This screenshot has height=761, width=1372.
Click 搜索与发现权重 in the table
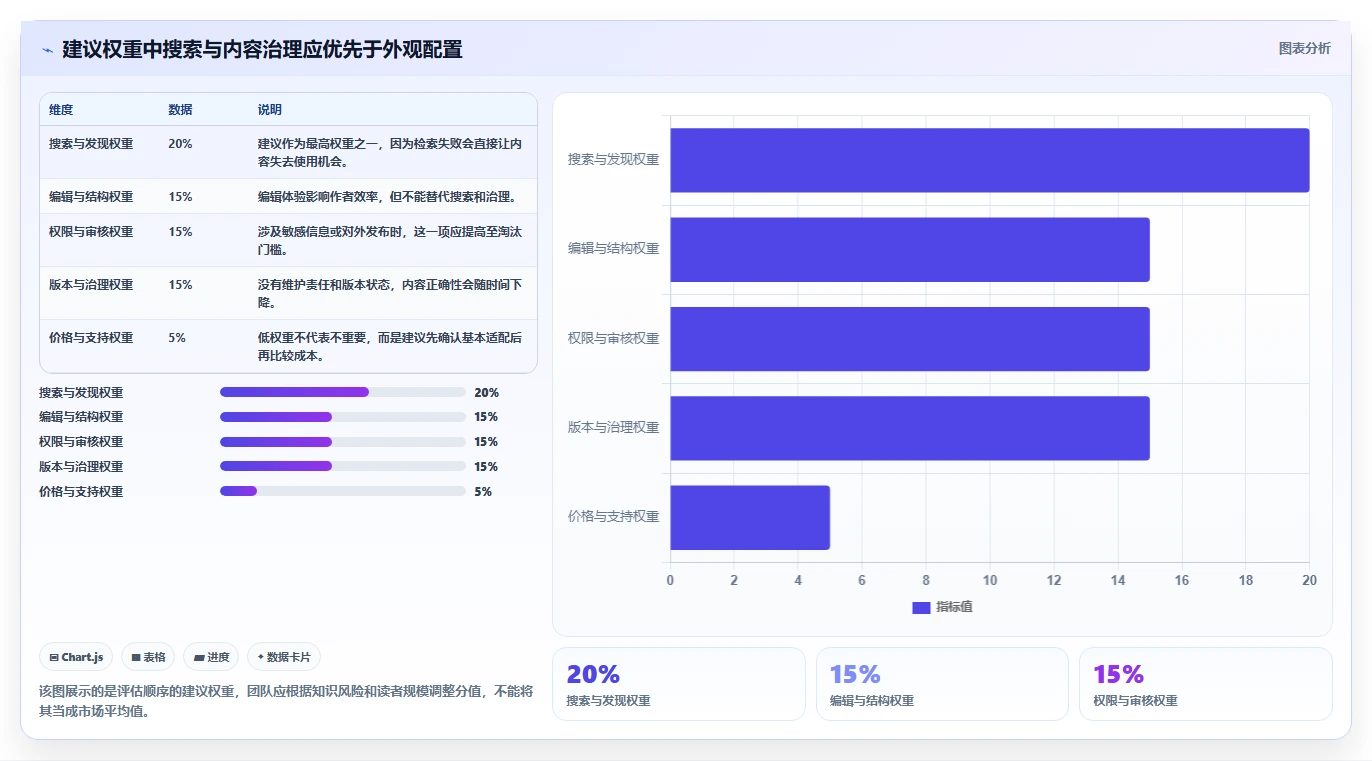[91, 144]
